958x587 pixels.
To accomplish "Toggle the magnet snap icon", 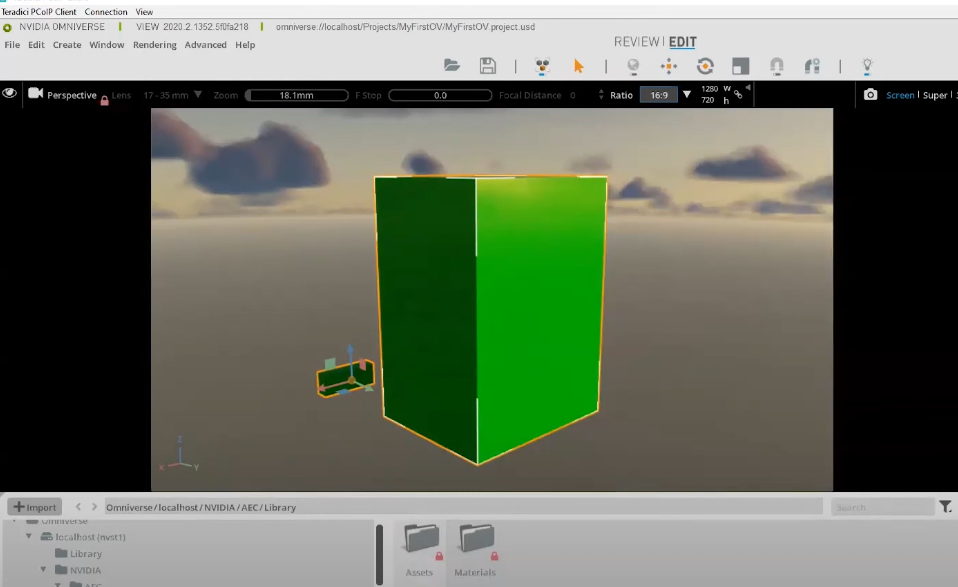I will (x=777, y=66).
